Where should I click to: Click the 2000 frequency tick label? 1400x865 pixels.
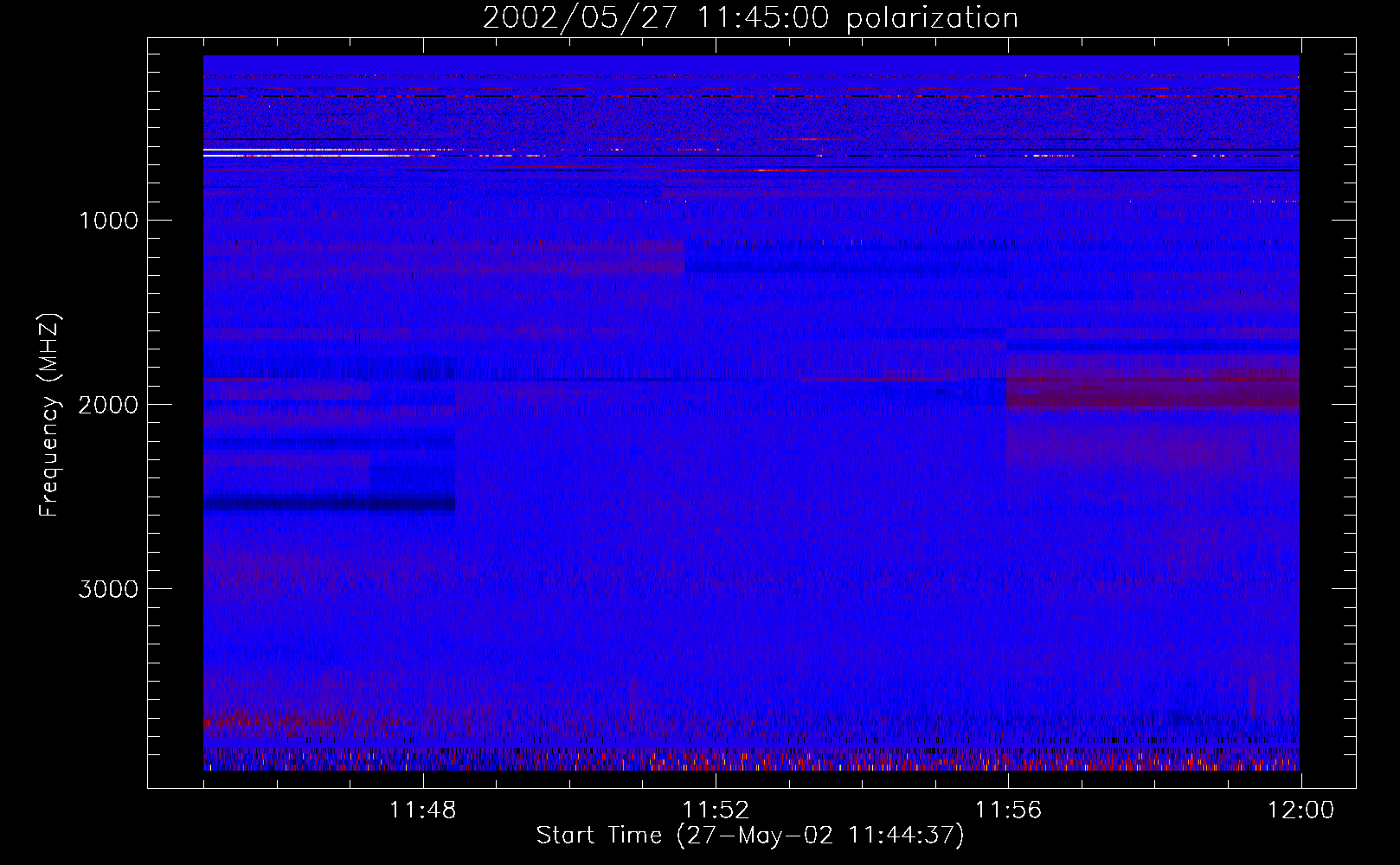point(108,405)
